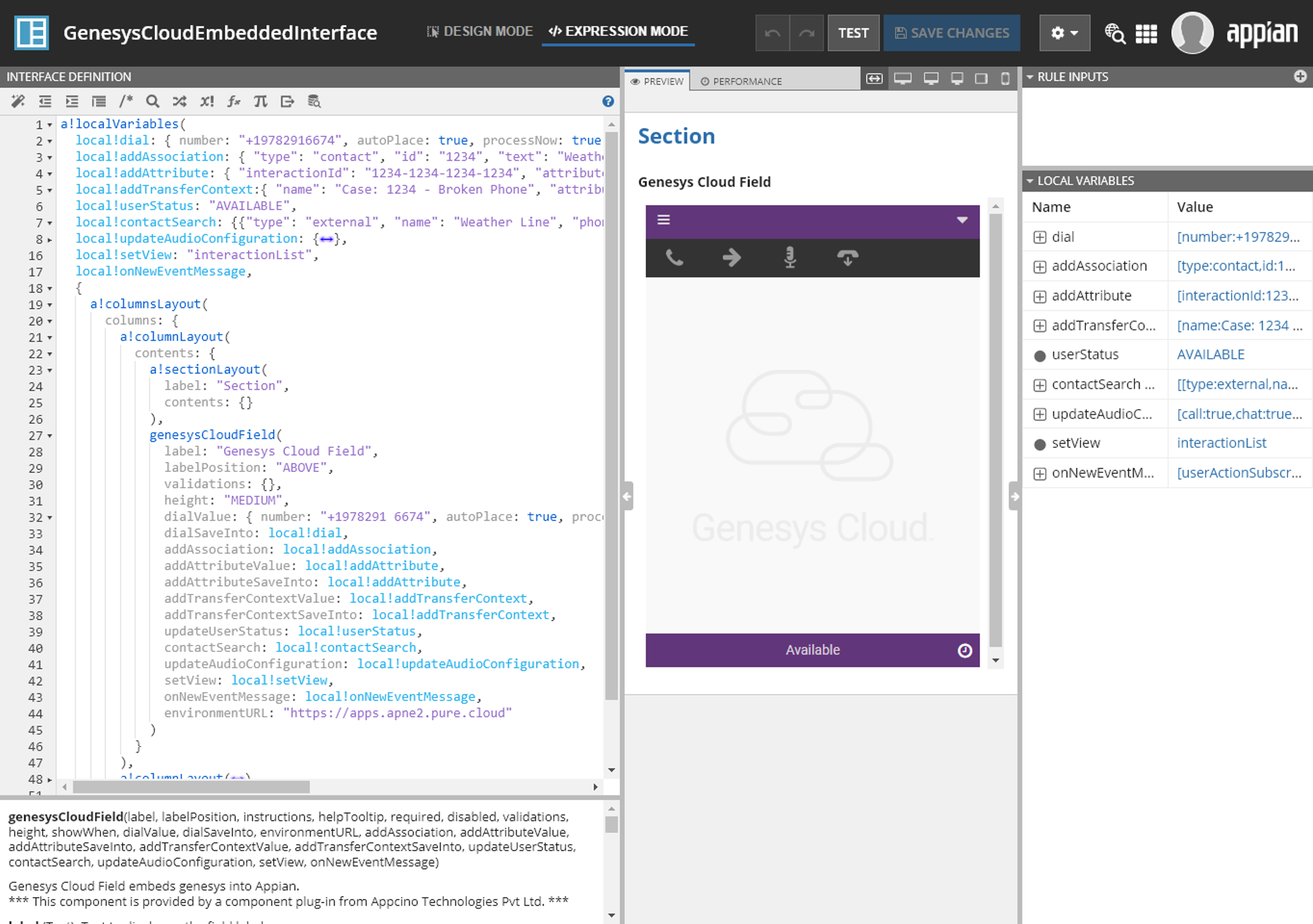
Task: Click the save as rule export icon
Action: [x=287, y=101]
